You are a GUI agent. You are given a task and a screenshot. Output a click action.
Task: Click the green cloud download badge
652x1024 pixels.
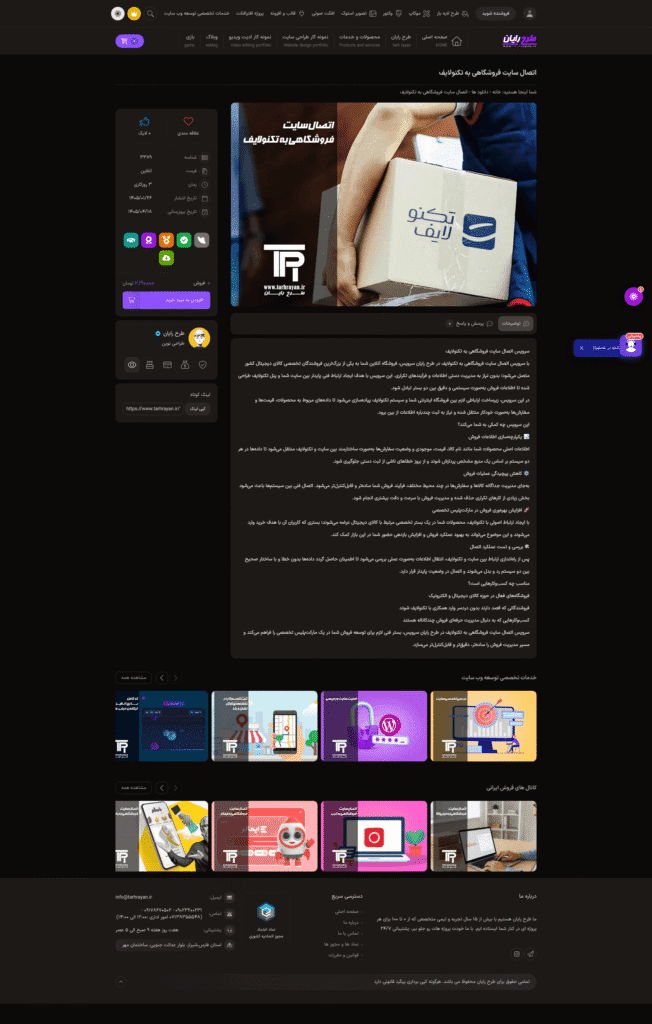click(x=166, y=259)
